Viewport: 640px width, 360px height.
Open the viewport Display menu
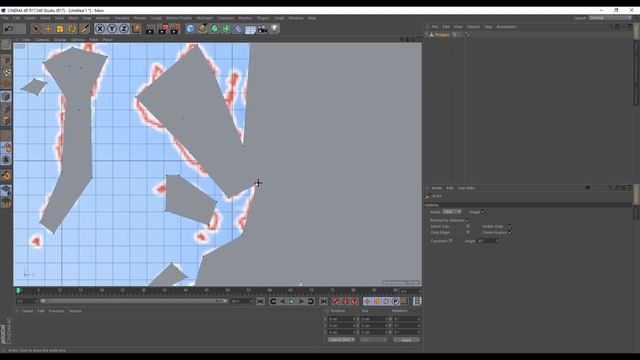(x=60, y=40)
